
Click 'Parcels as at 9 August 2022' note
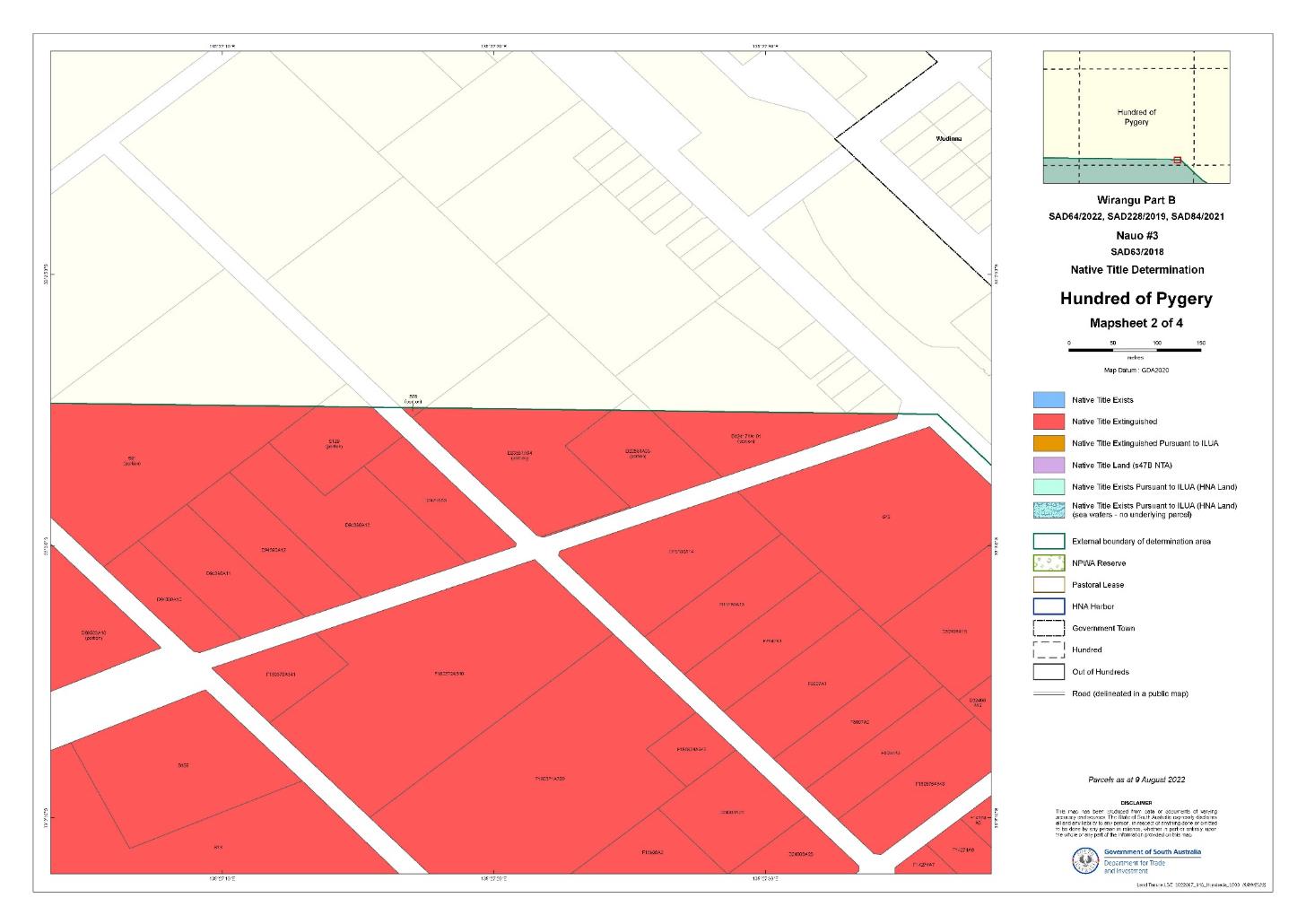(x=1136, y=780)
